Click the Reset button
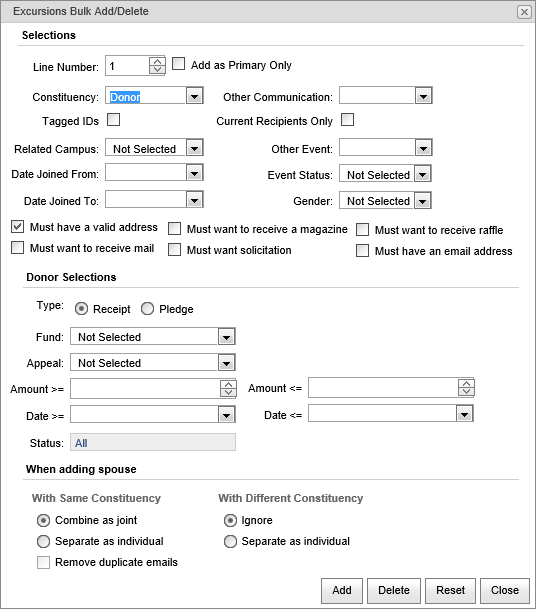536x609 pixels. point(451,590)
